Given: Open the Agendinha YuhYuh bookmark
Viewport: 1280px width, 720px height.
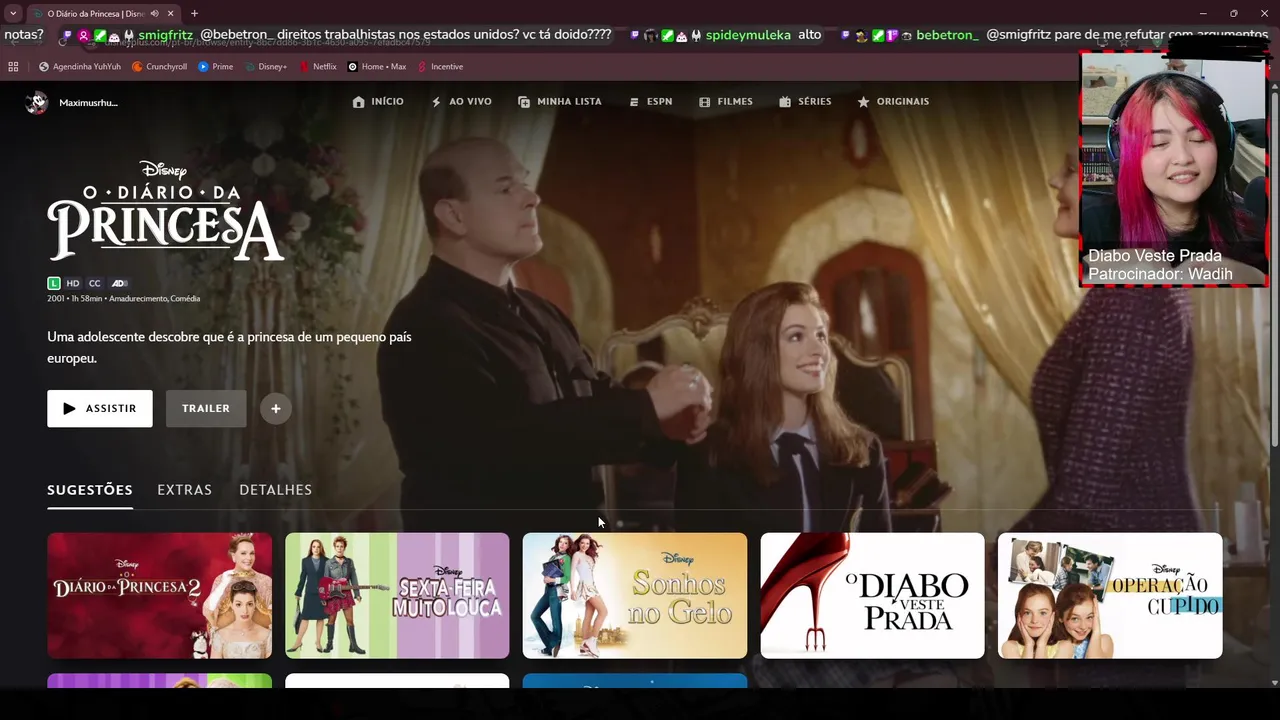Looking at the screenshot, I should [80, 67].
